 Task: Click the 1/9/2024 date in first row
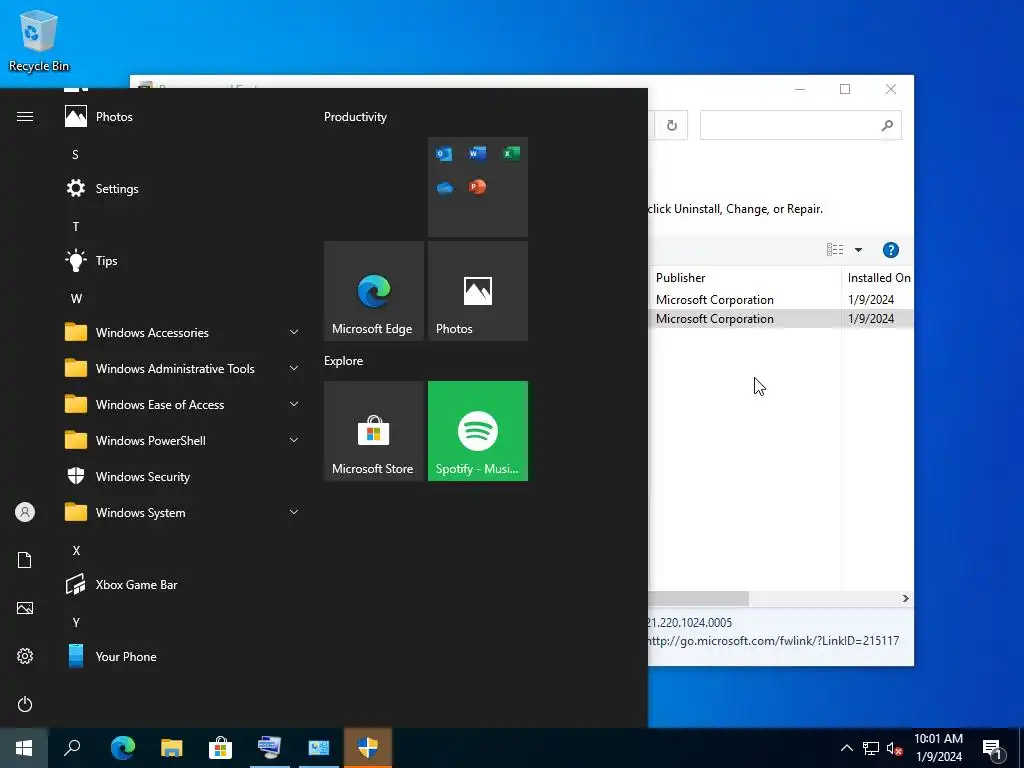tap(871, 300)
